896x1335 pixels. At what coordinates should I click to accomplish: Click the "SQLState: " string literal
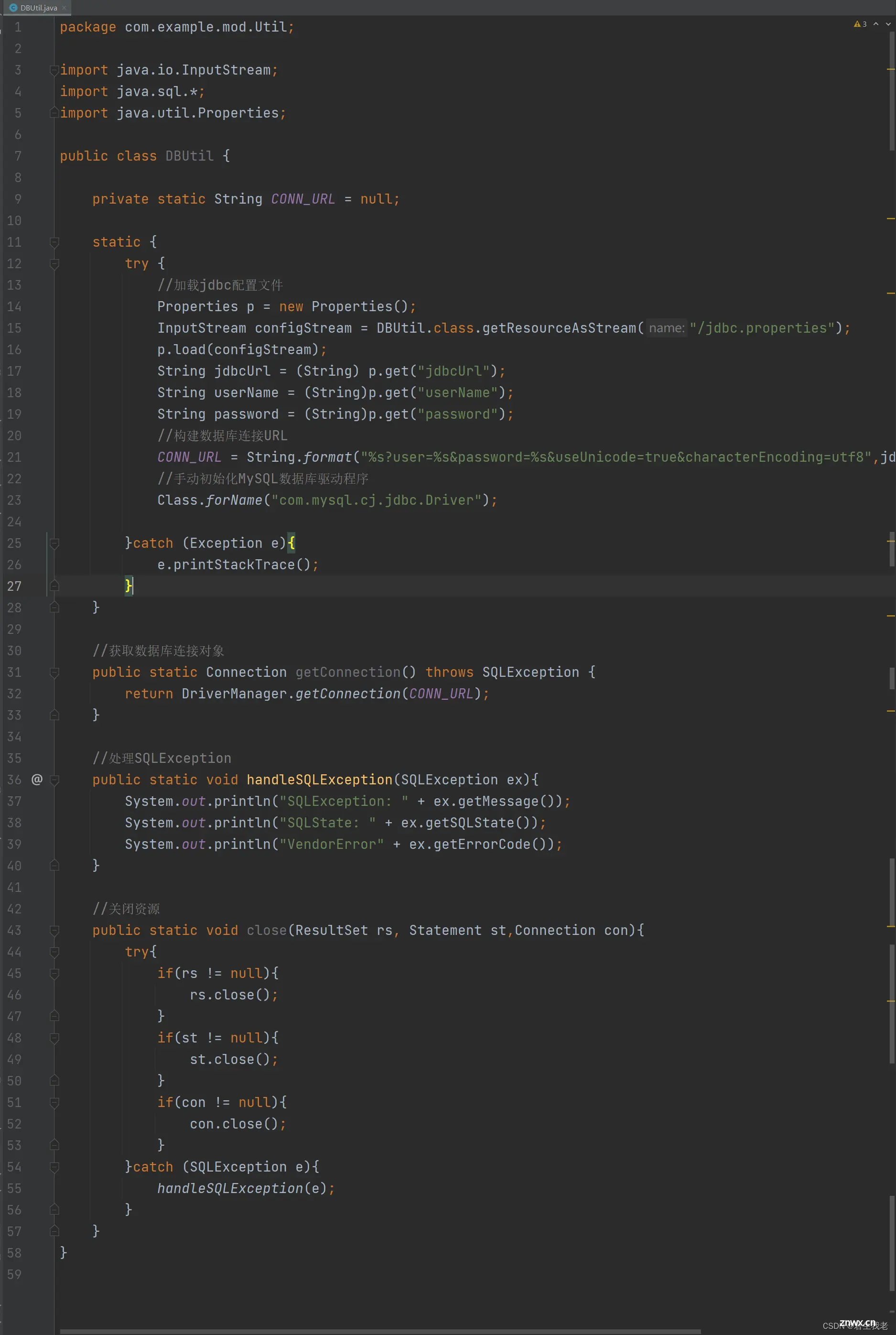point(327,823)
